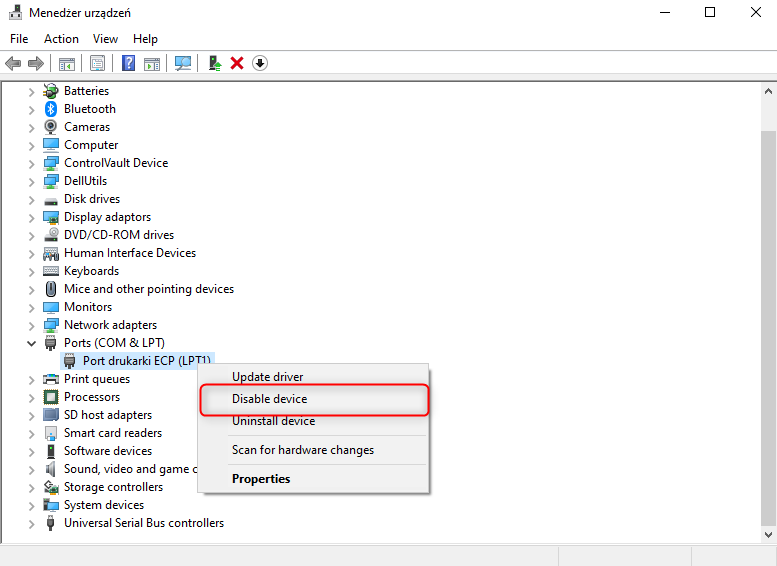Click Scan for hardware changes monitor icon
The width and height of the screenshot is (777, 566).
tap(183, 63)
